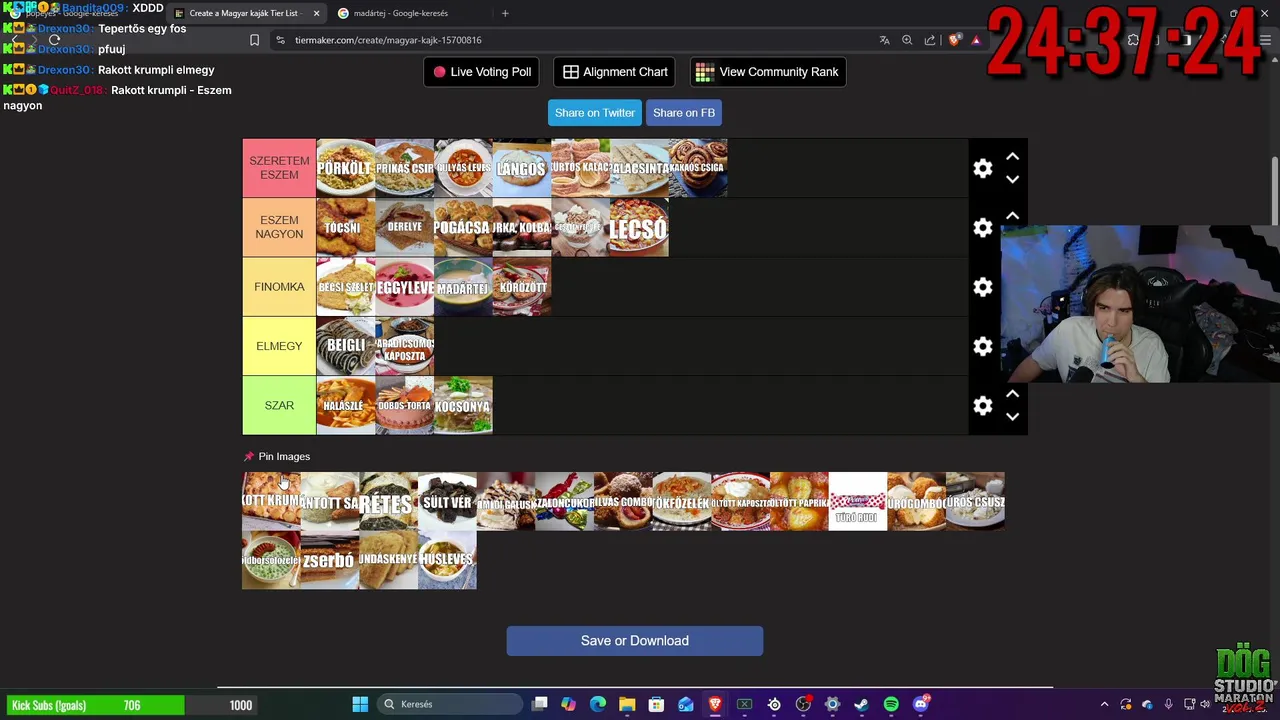Select the KOCSONYA food image
Viewport: 1280px width, 720px height.
pyautogui.click(x=463, y=405)
